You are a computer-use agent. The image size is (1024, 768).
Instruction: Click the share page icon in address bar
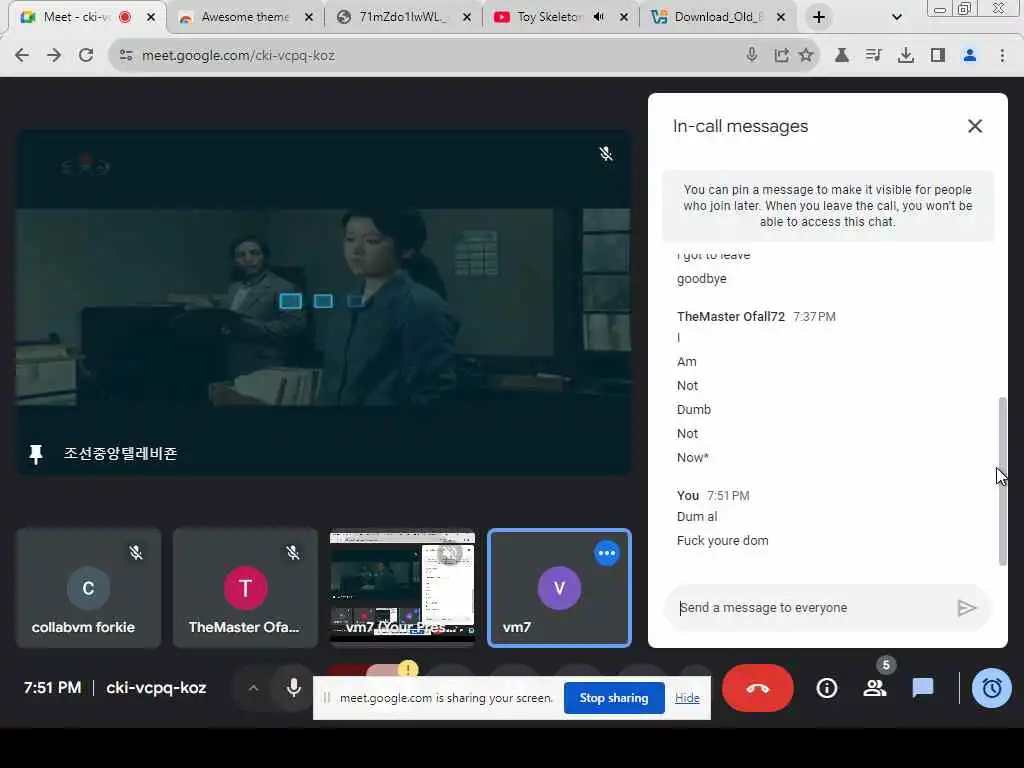point(780,56)
